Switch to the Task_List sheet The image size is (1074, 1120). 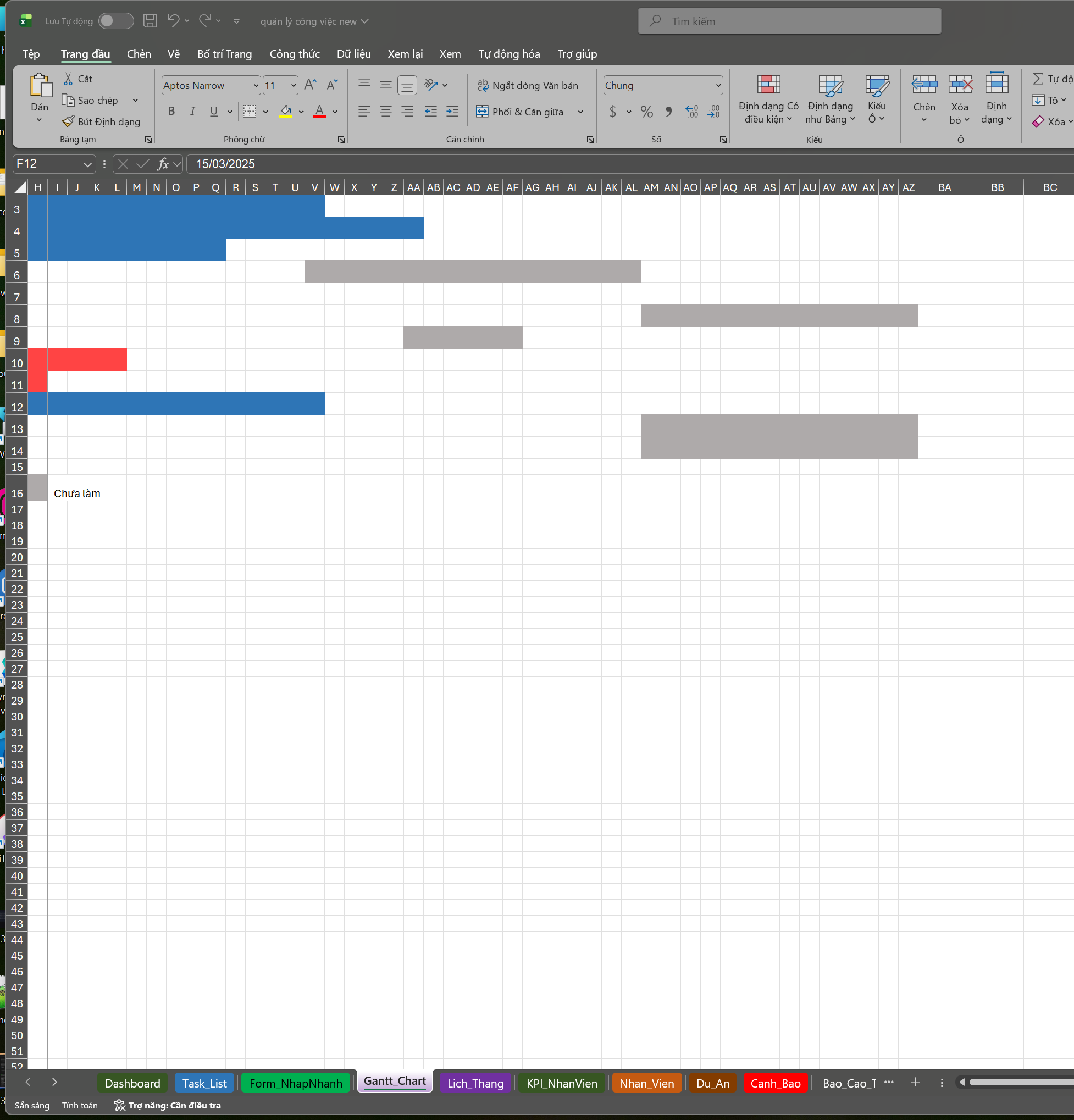click(204, 1083)
